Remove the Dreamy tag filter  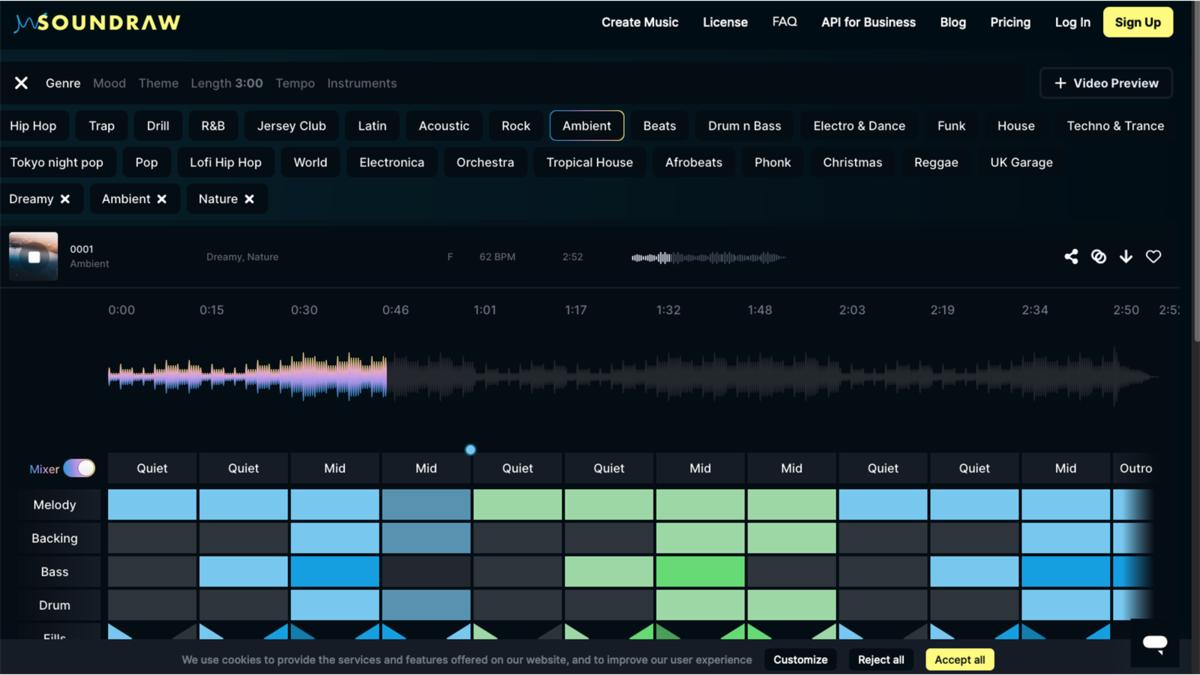(x=65, y=199)
